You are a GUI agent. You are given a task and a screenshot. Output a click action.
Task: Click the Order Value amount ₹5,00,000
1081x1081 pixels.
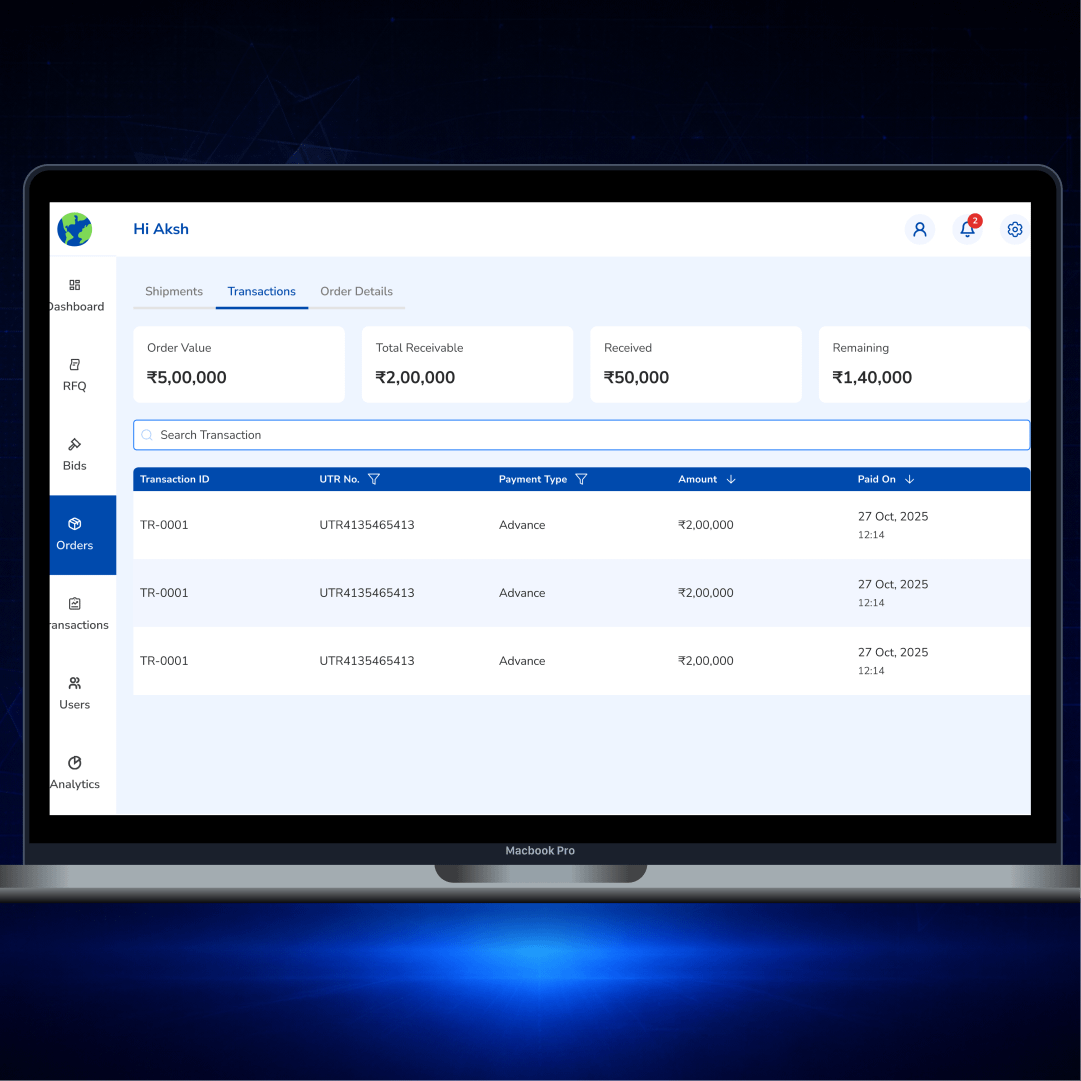click(x=186, y=378)
